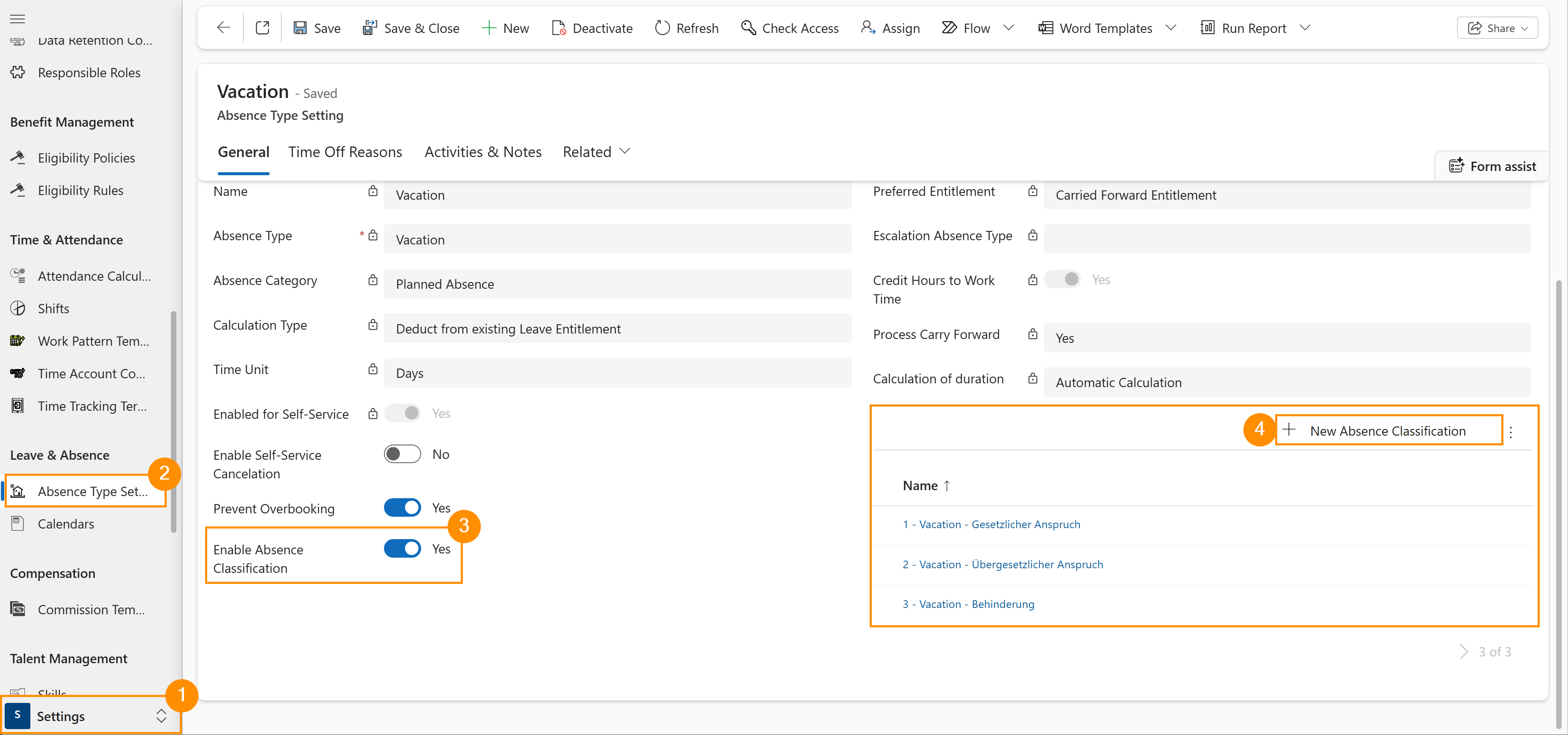
Task: Click the hamburger menu icon
Action: pos(18,18)
